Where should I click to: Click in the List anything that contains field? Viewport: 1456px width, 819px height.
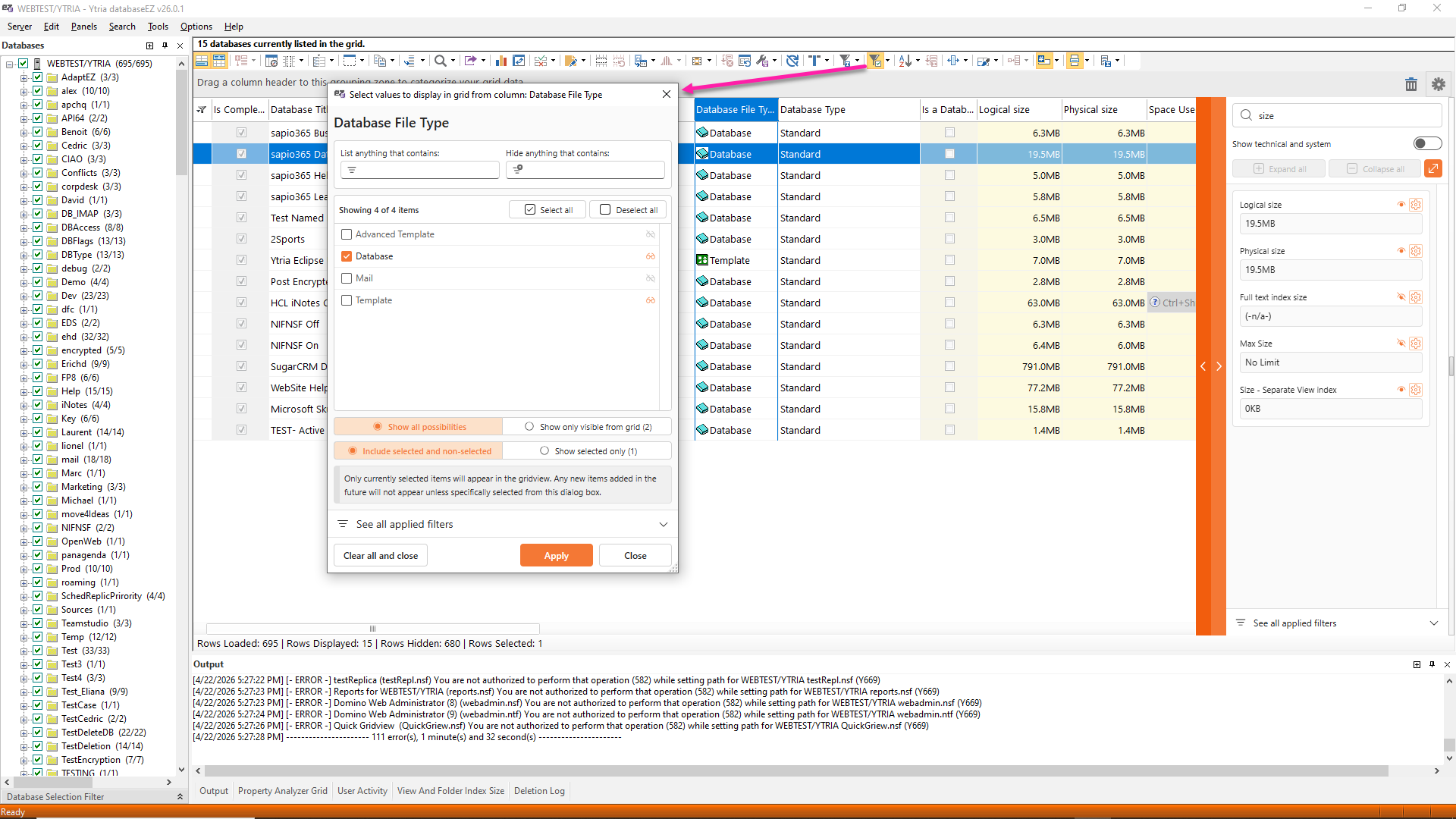pos(425,170)
